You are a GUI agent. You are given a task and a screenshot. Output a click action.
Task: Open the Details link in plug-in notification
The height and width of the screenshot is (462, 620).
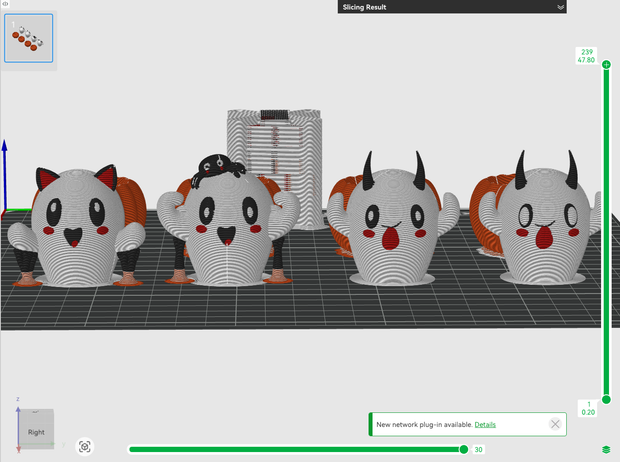(x=485, y=424)
